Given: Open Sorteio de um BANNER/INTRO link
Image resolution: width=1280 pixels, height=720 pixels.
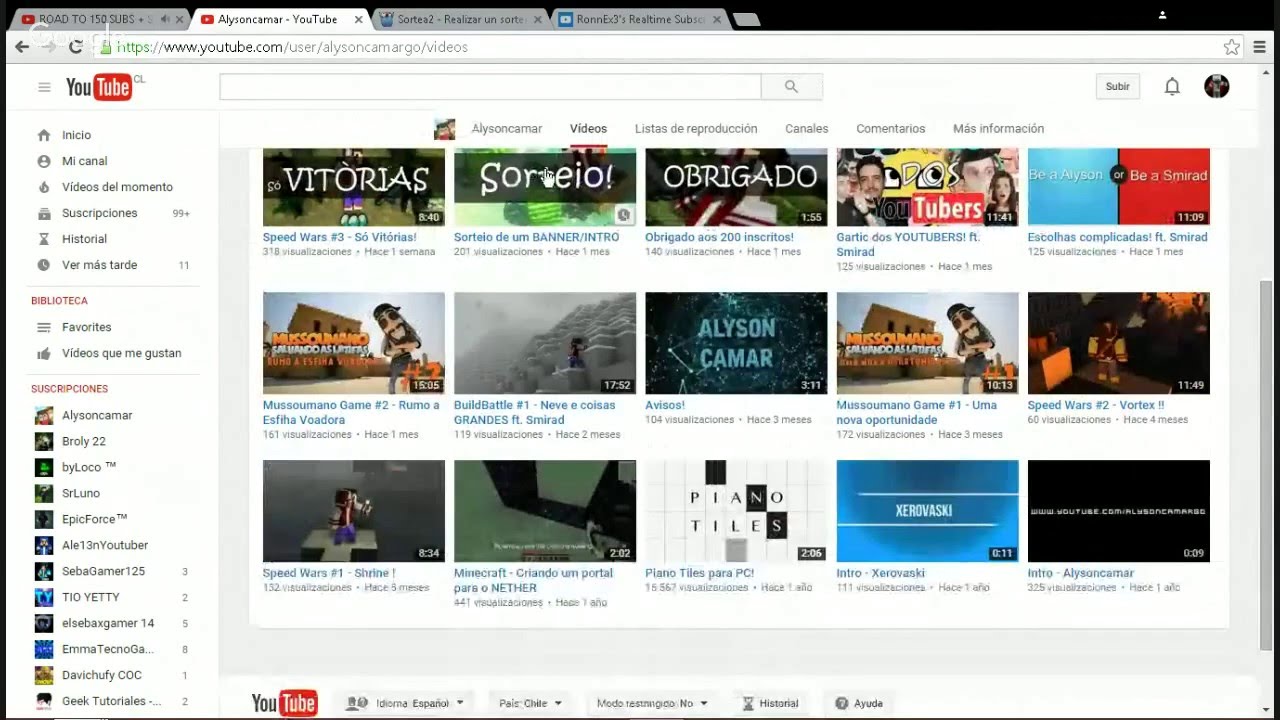Looking at the screenshot, I should click(x=536, y=237).
